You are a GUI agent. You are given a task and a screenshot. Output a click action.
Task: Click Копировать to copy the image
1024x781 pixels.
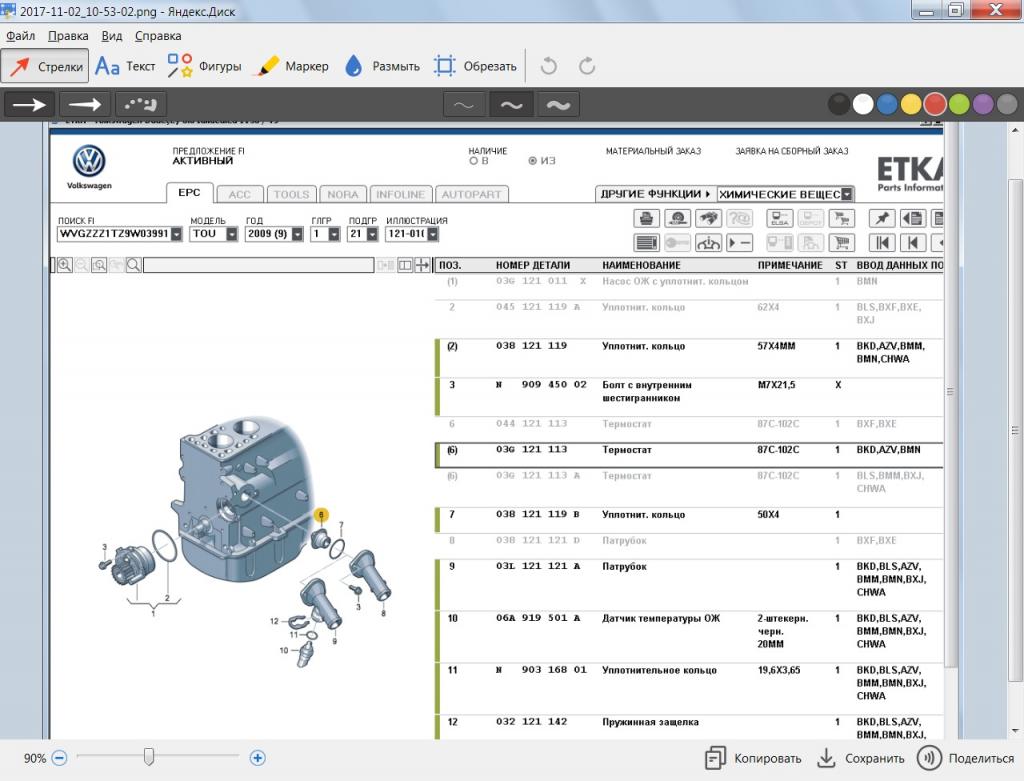[753, 758]
